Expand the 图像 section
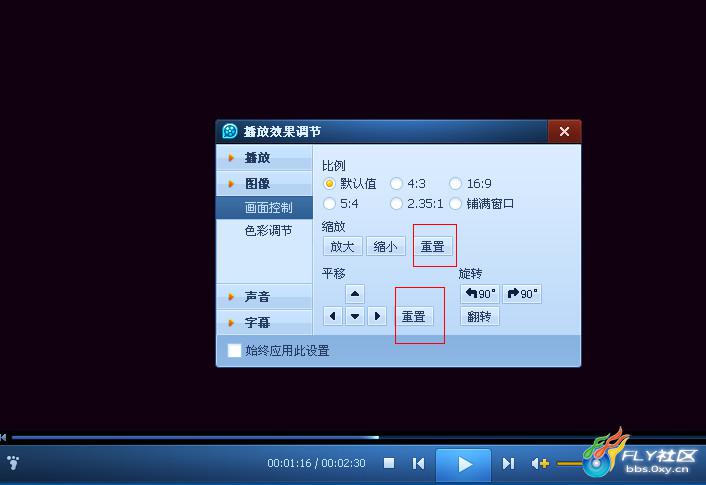Image resolution: width=706 pixels, height=485 pixels. pos(264,184)
